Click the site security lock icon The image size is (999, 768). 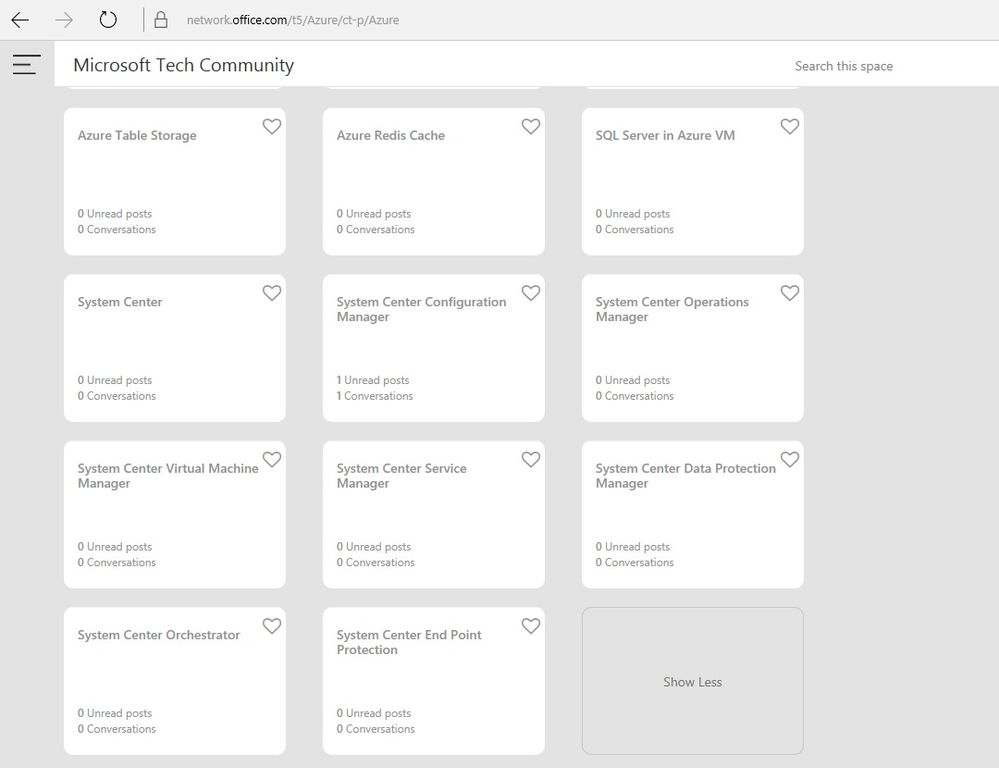(x=160, y=20)
